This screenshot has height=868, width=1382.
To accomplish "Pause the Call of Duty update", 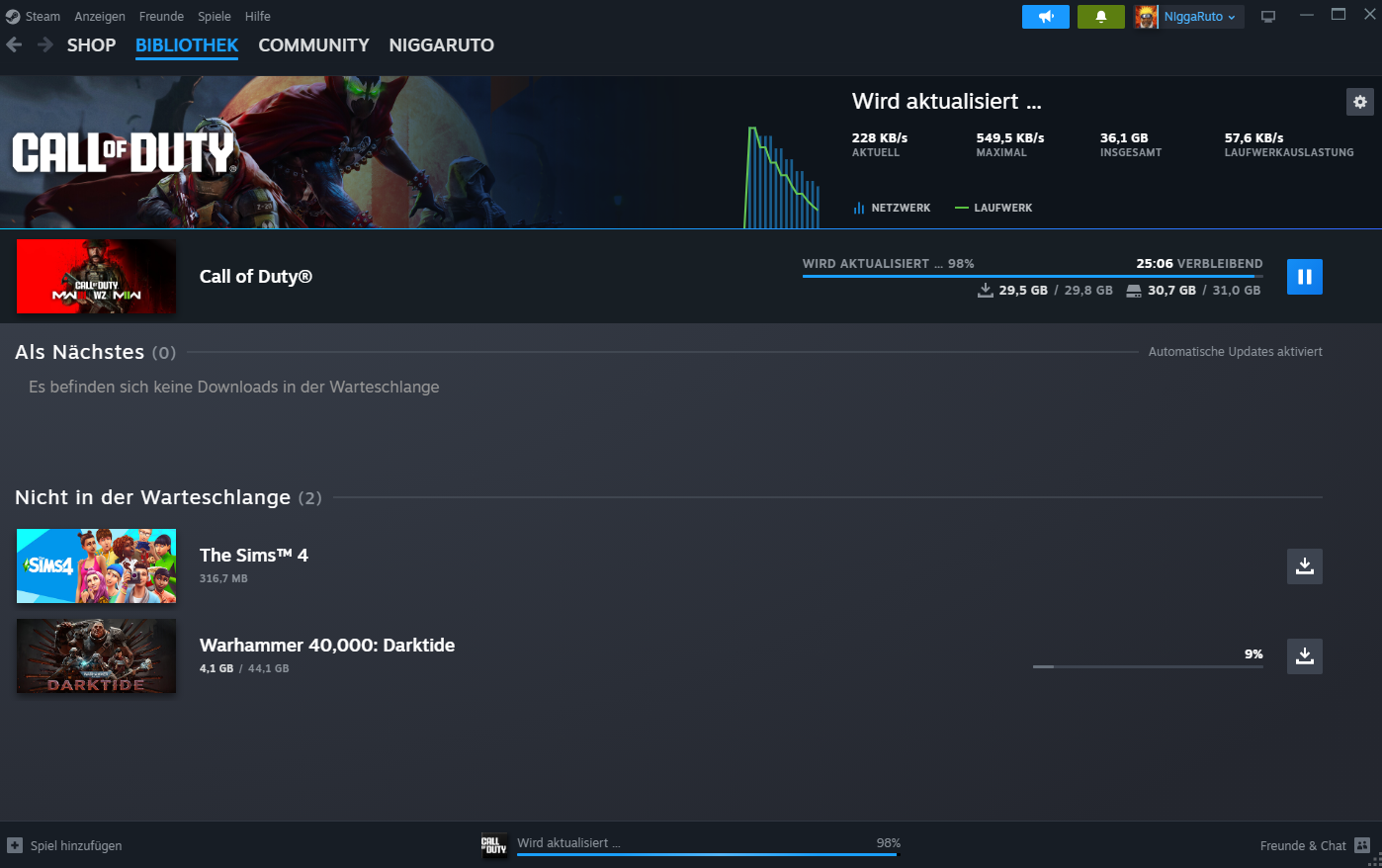I will pos(1304,277).
